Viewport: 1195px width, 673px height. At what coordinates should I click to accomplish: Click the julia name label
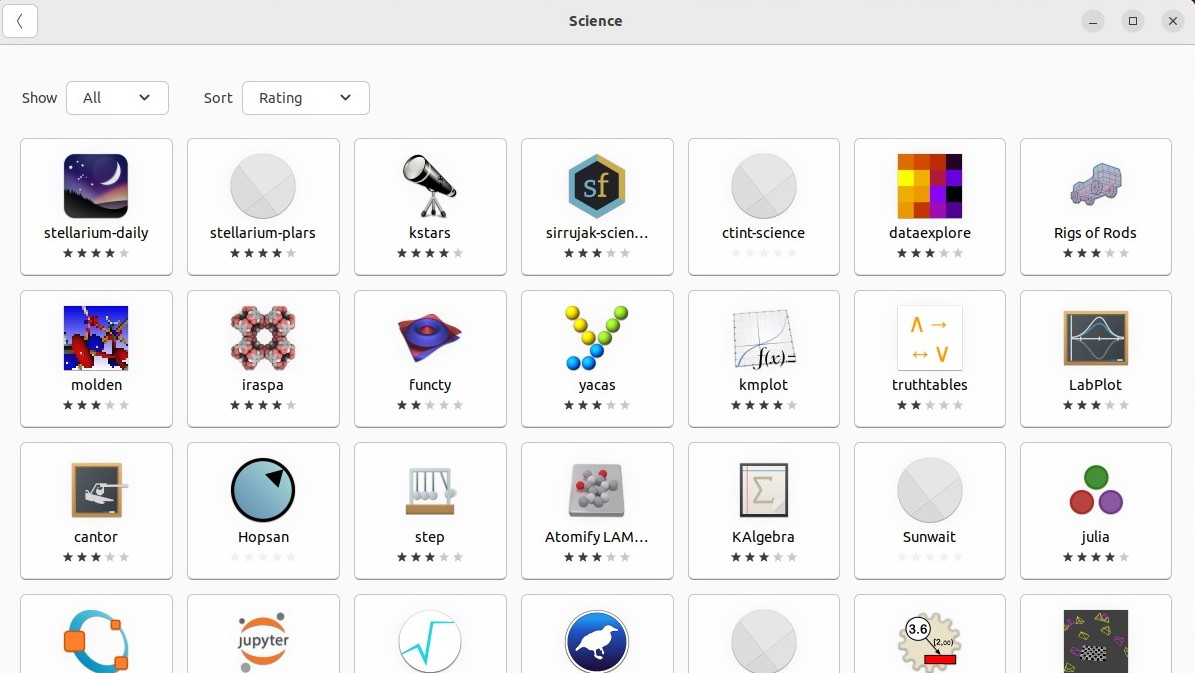(x=1095, y=537)
